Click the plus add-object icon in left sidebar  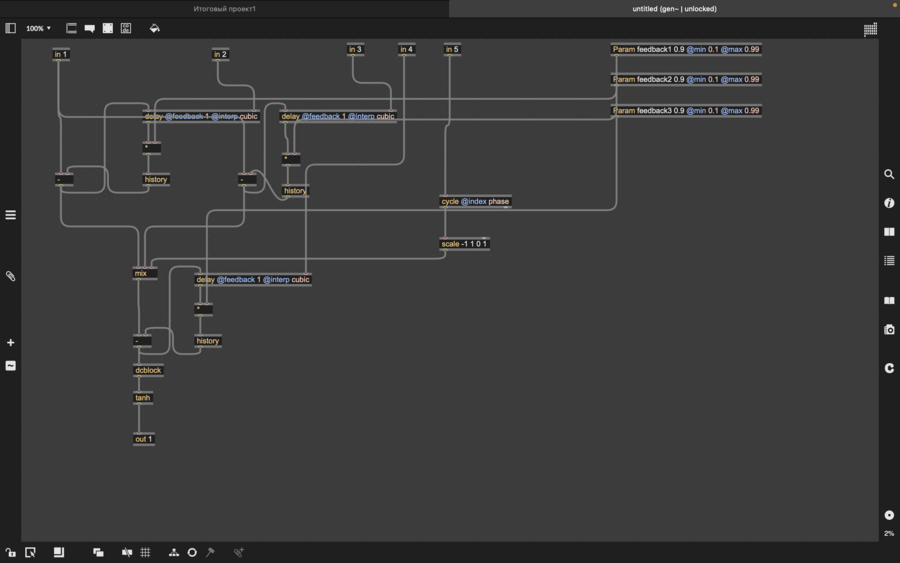(x=10, y=343)
